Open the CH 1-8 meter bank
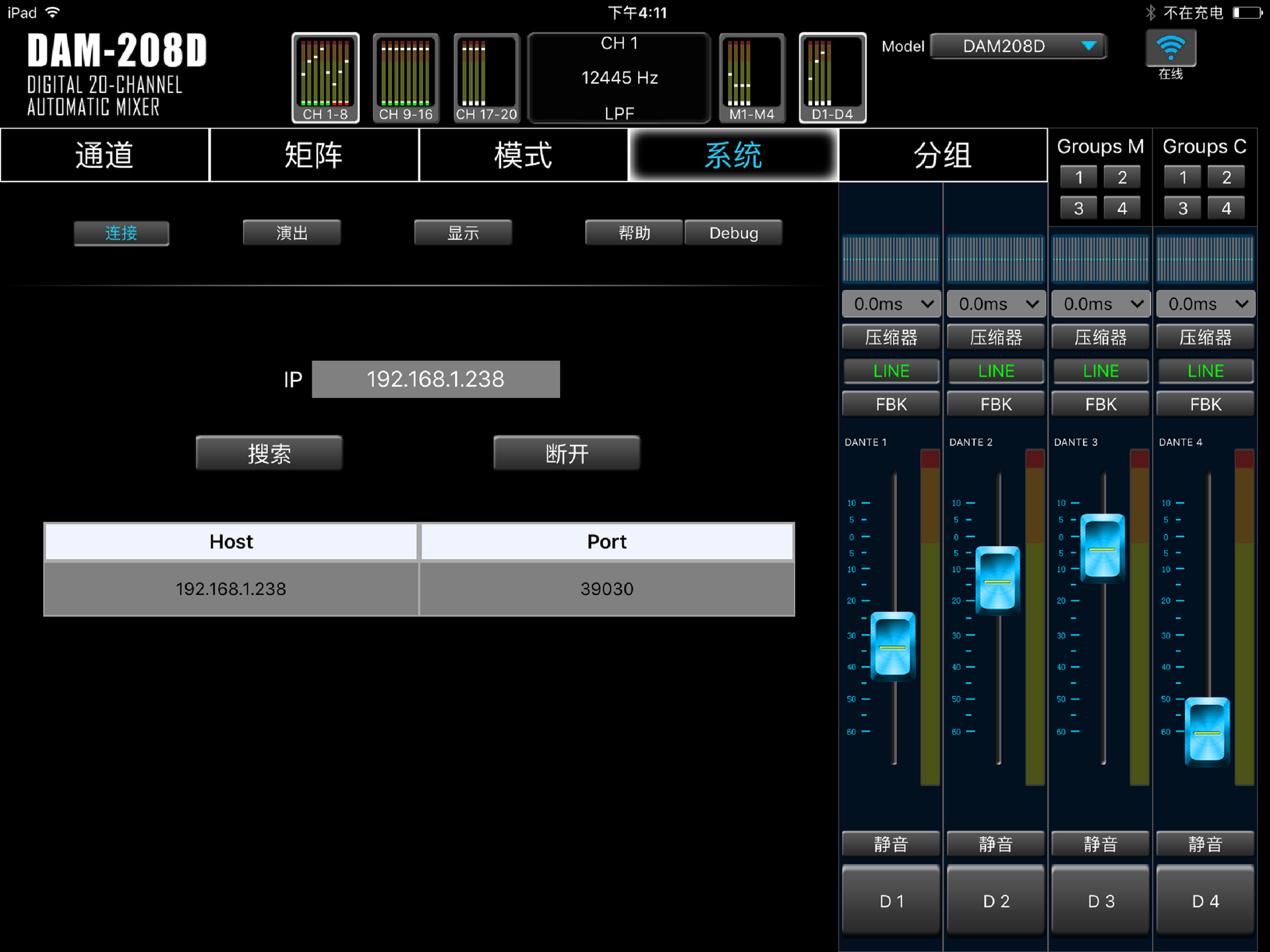The height and width of the screenshot is (952, 1270). pyautogui.click(x=325, y=78)
